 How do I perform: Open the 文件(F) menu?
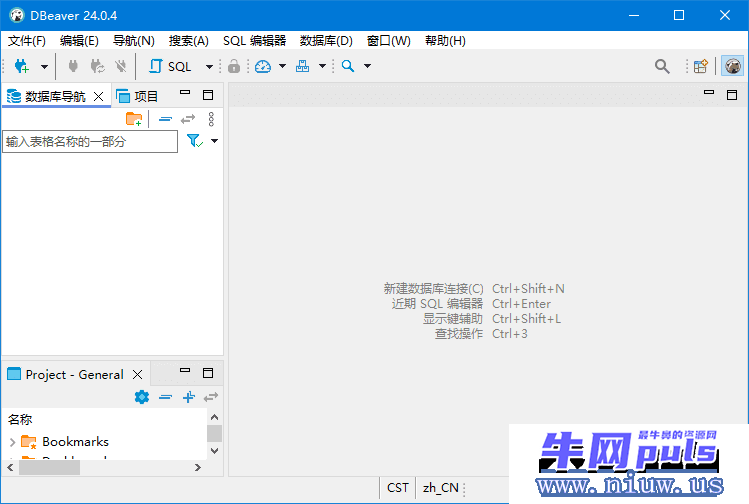tap(27, 41)
